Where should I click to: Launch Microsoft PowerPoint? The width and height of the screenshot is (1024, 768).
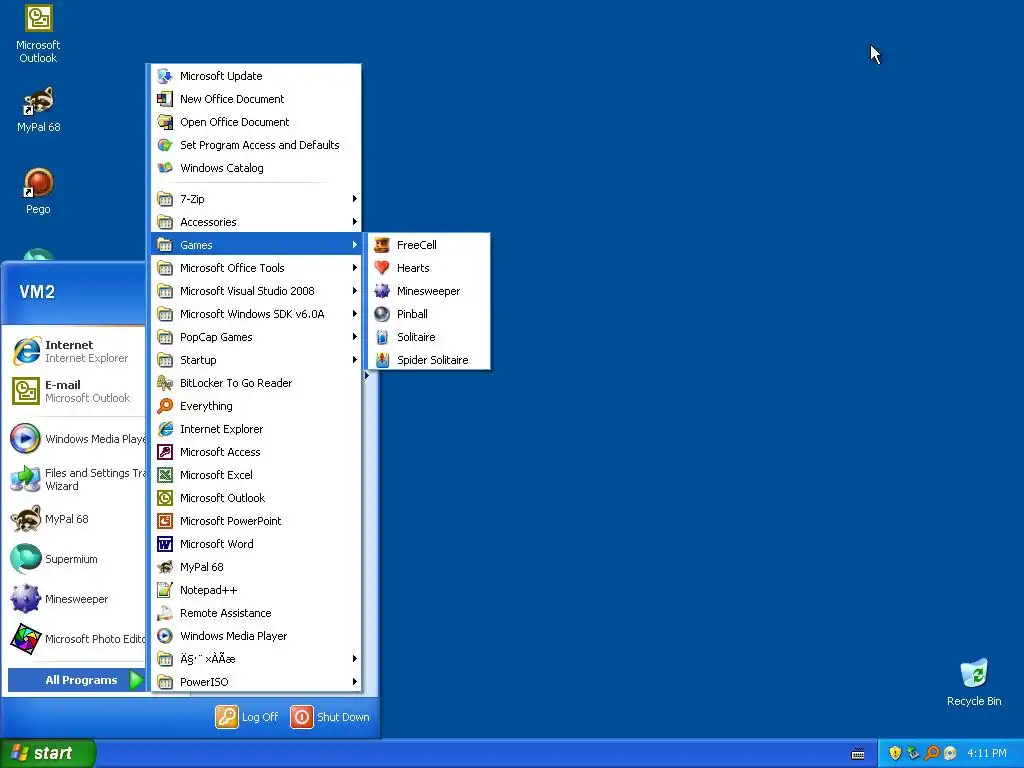[x=256, y=521]
